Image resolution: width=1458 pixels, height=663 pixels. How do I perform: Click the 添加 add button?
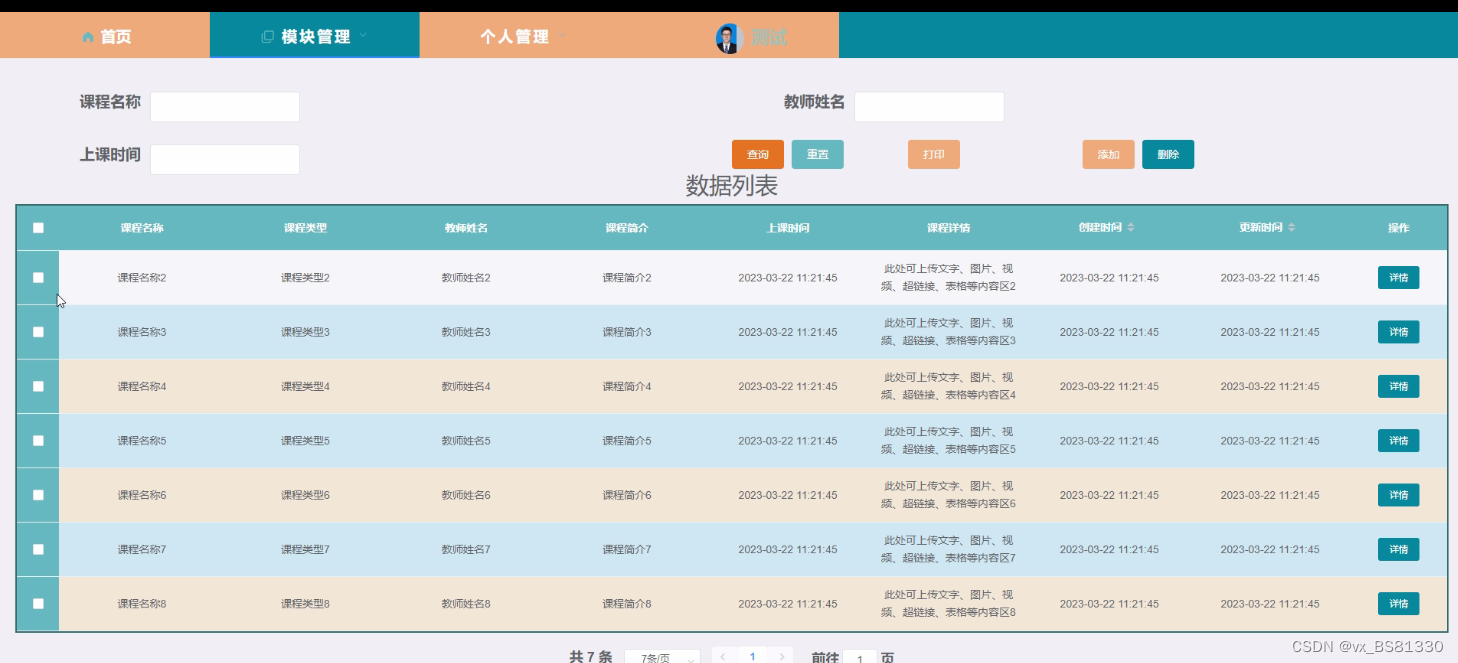1108,154
